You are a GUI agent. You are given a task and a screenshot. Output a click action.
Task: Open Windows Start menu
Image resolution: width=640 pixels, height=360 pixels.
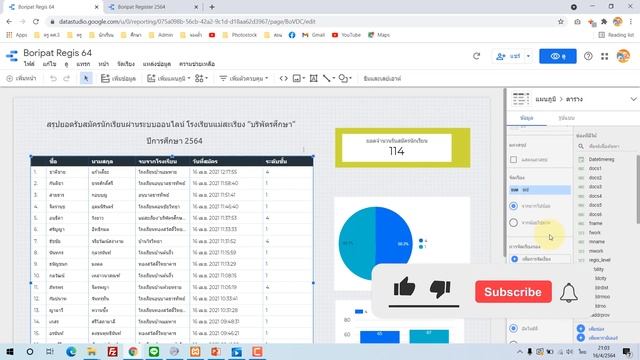pos(10,351)
